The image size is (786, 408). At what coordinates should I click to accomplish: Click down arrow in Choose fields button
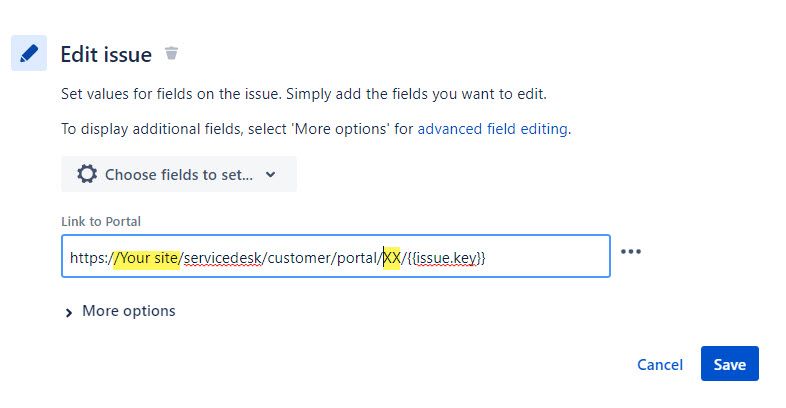pos(271,174)
